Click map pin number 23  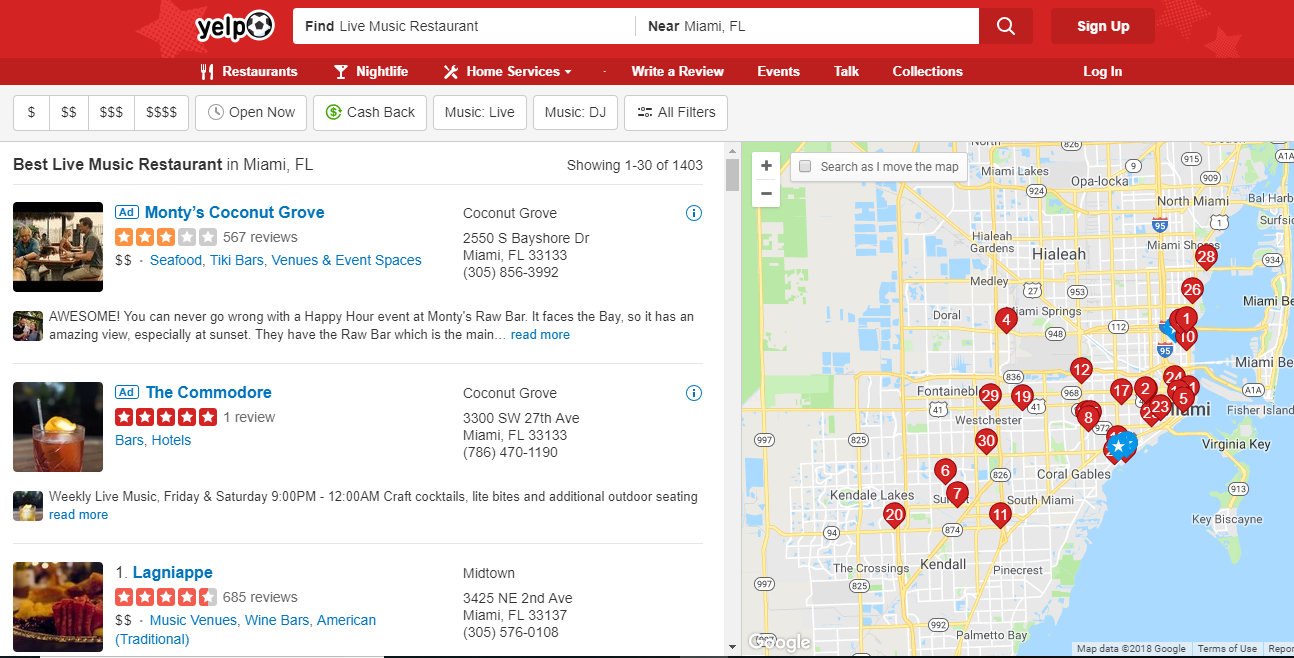point(1159,407)
